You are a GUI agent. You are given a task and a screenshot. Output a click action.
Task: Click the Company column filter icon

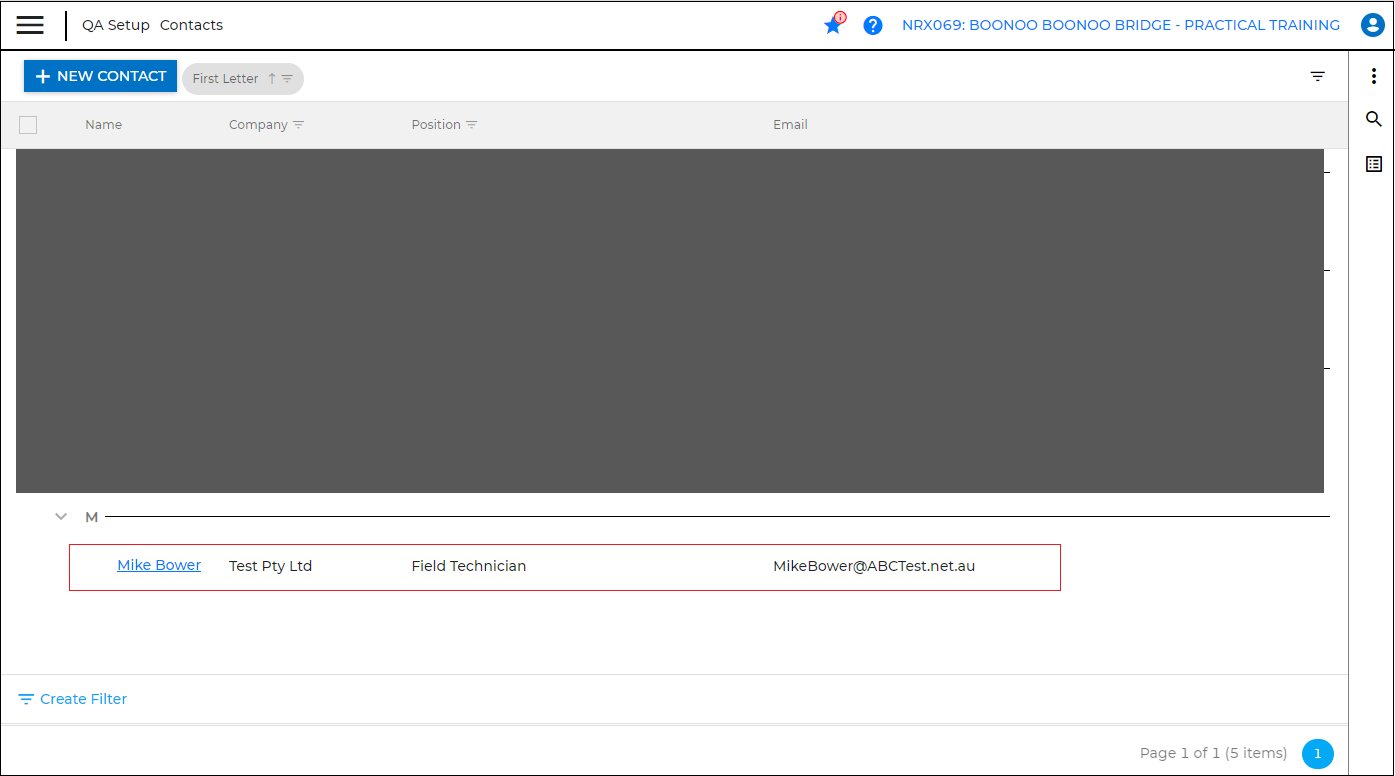point(298,125)
